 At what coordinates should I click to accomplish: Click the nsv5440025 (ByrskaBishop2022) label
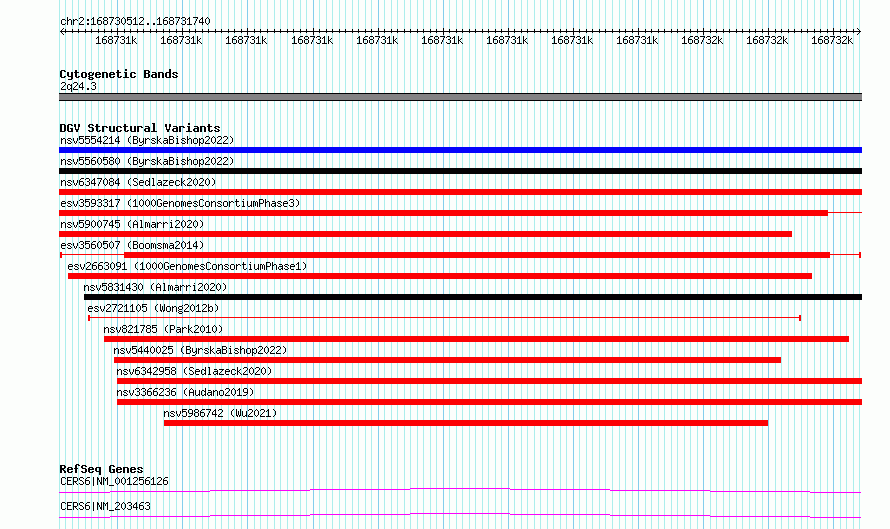(x=200, y=350)
